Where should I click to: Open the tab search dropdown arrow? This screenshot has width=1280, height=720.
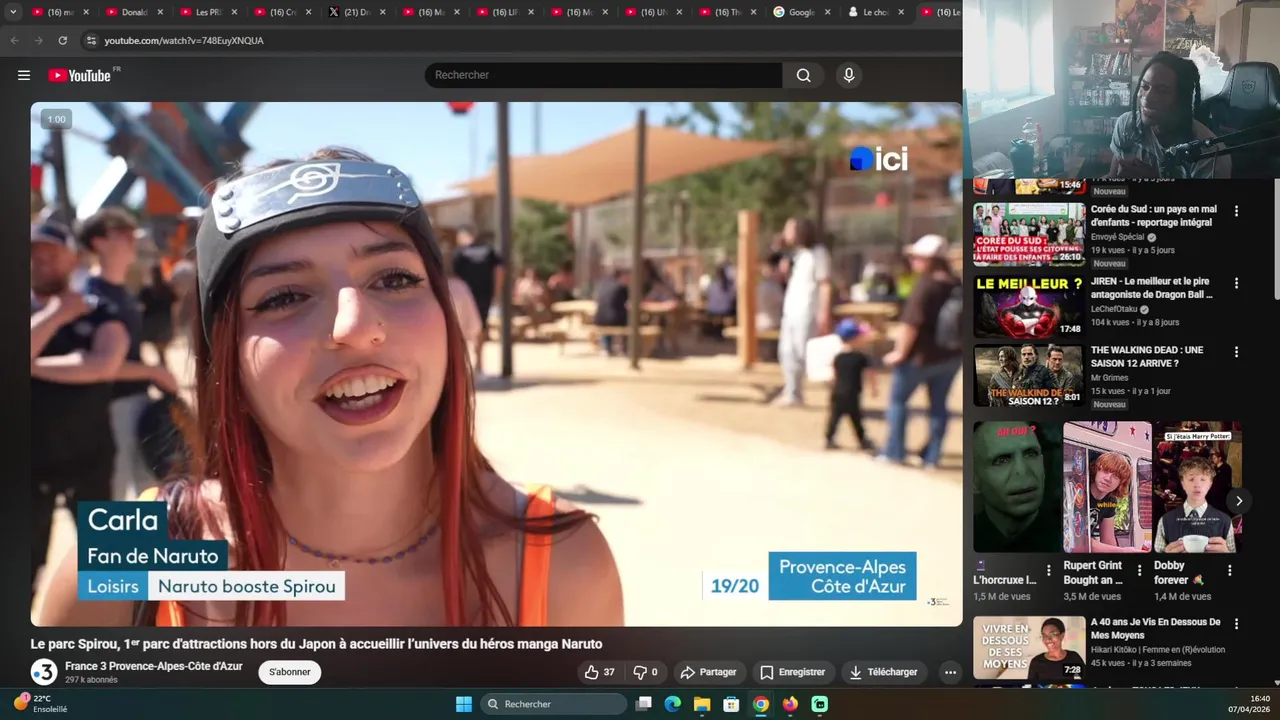pyautogui.click(x=13, y=12)
